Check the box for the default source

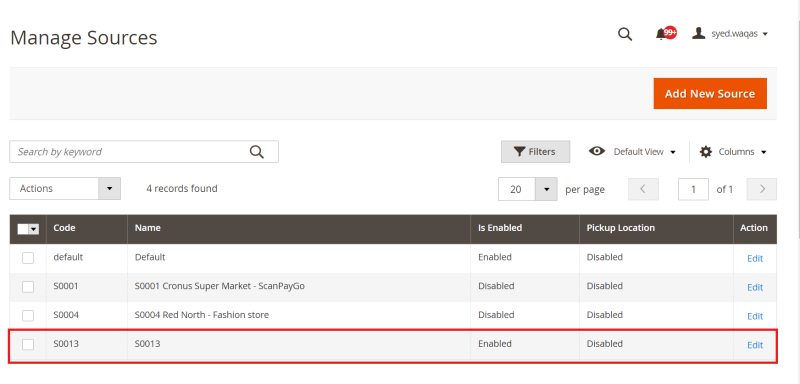coord(28,258)
